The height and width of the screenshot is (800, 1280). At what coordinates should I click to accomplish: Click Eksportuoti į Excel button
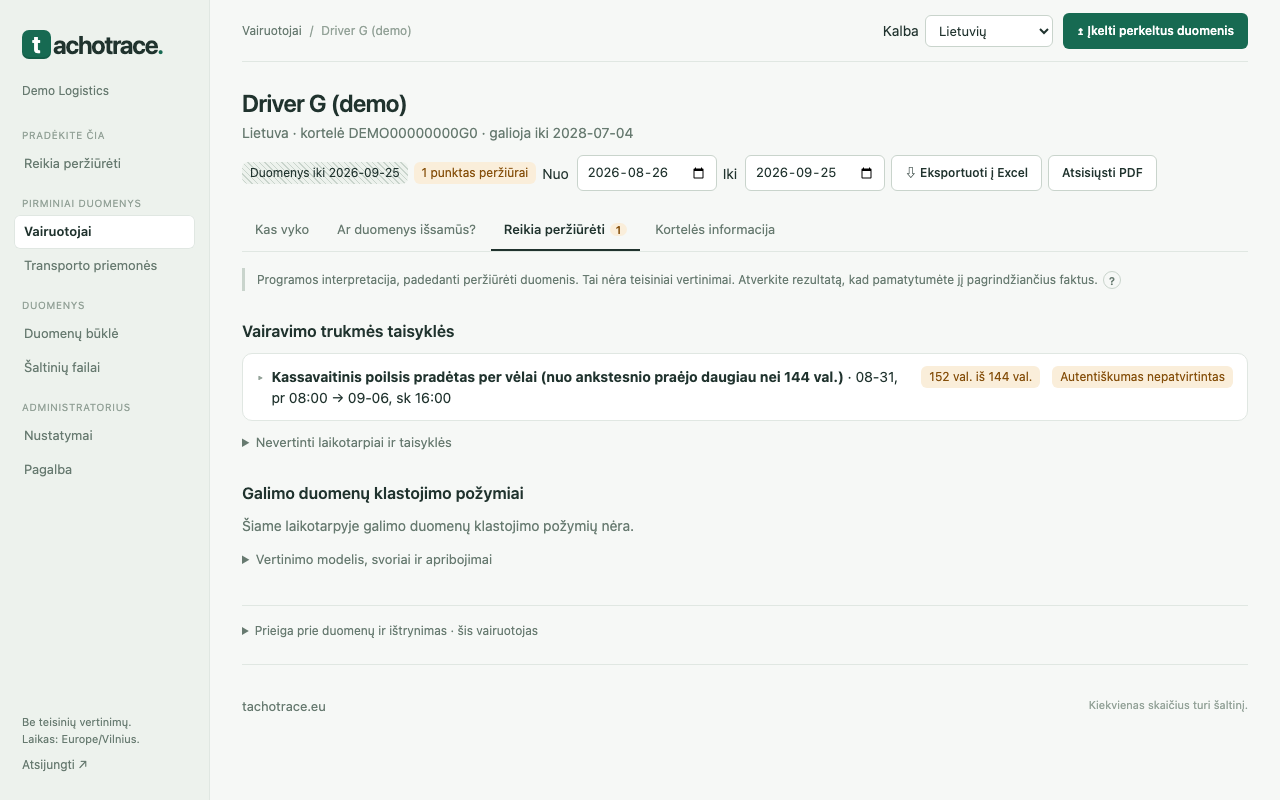pyautogui.click(x=966, y=173)
